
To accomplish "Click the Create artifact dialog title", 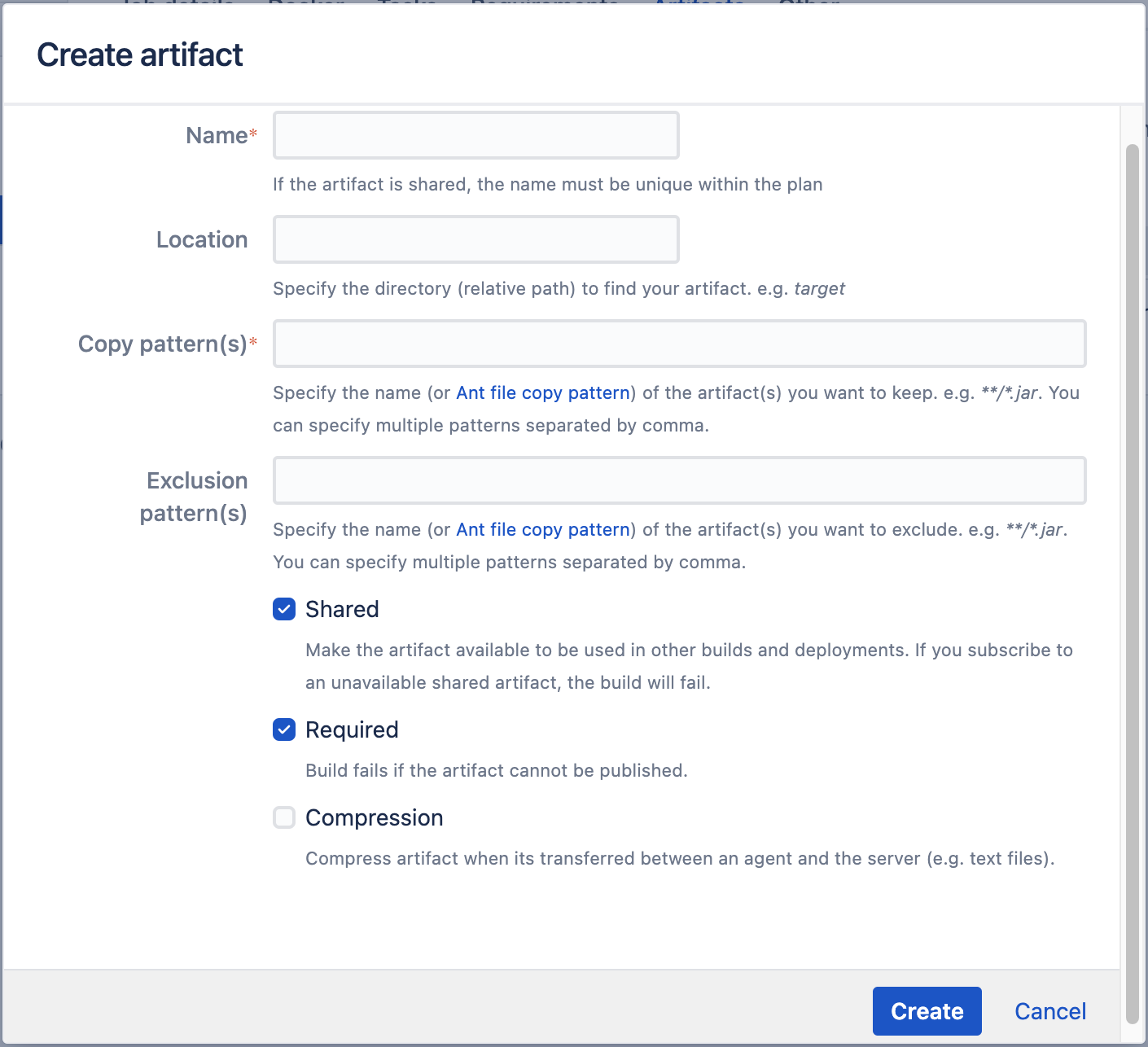I will click(140, 55).
